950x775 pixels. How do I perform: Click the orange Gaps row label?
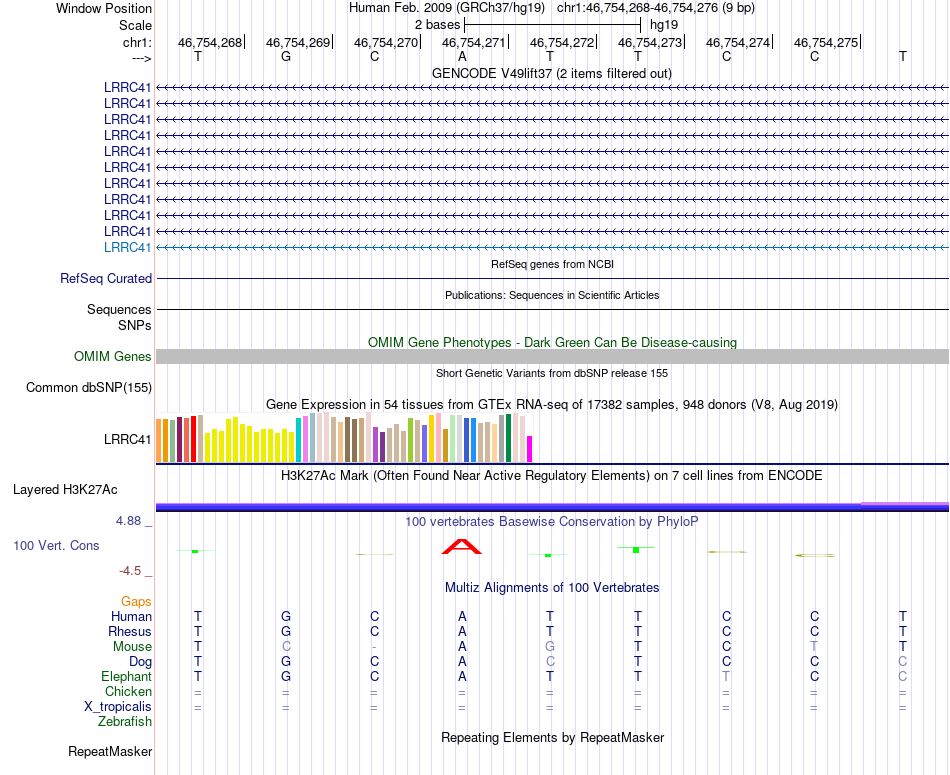(x=136, y=601)
